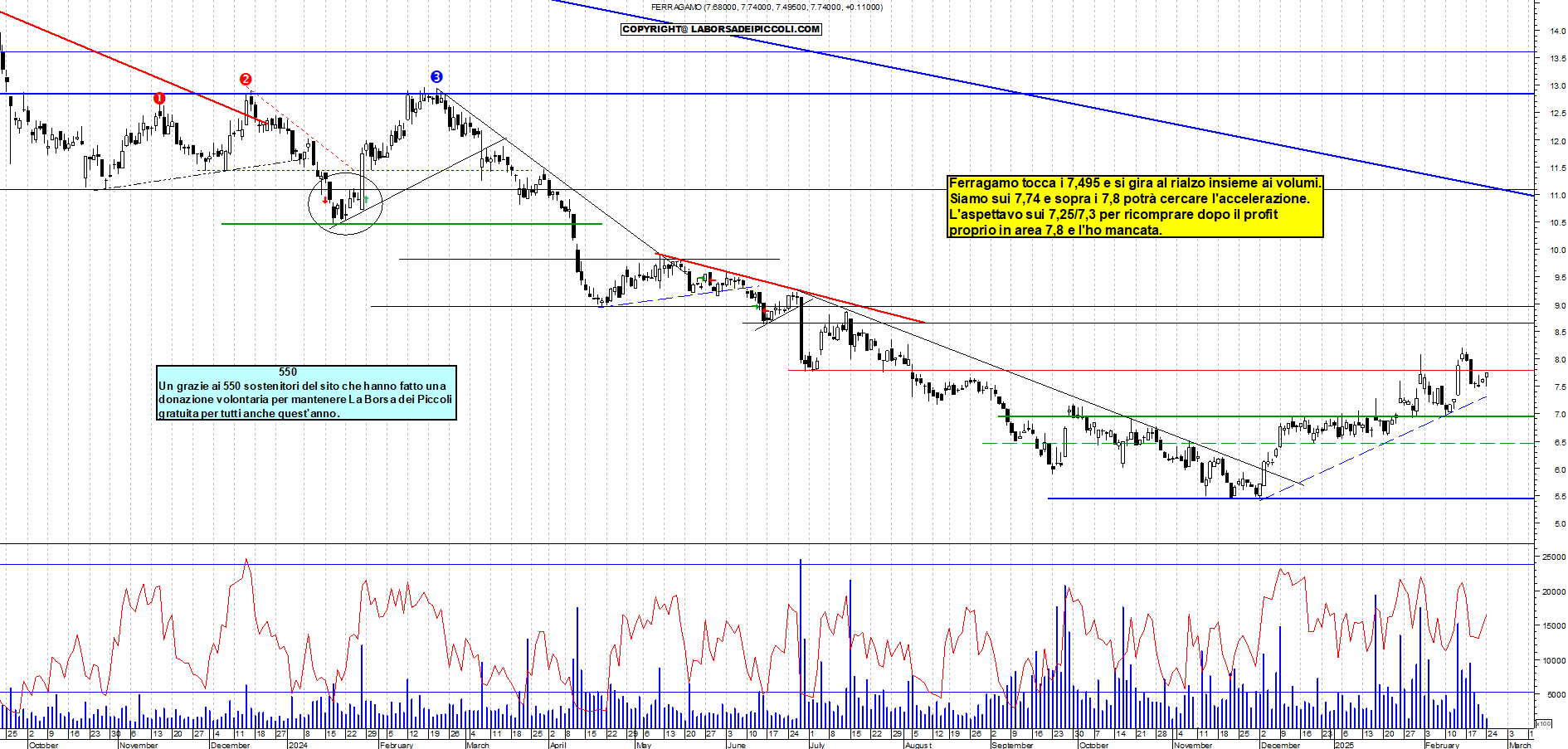The width and height of the screenshot is (1568, 749).
Task: Click the August month label
Action: pos(918,745)
